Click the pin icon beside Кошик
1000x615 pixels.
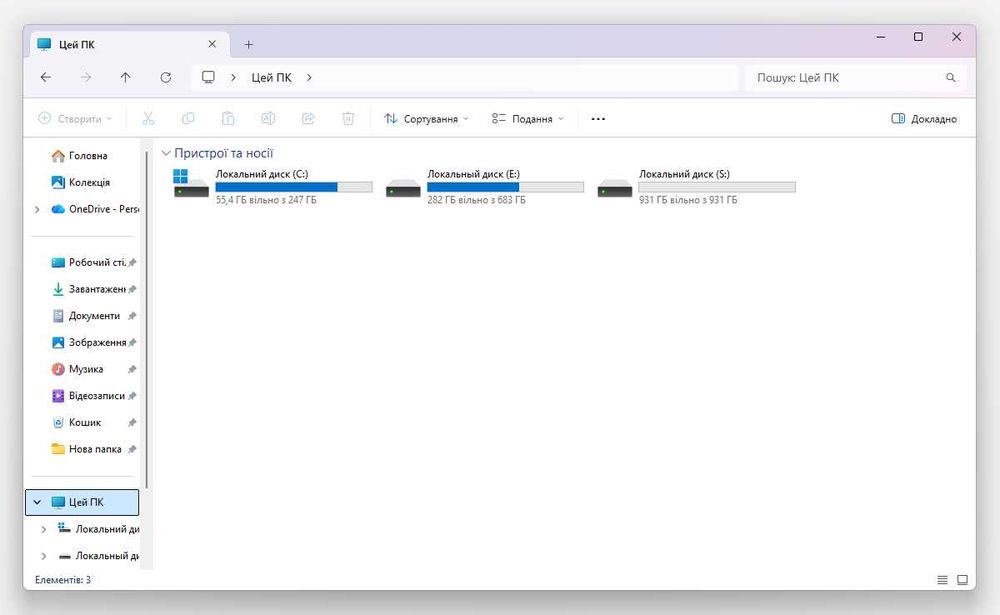pyautogui.click(x=132, y=423)
